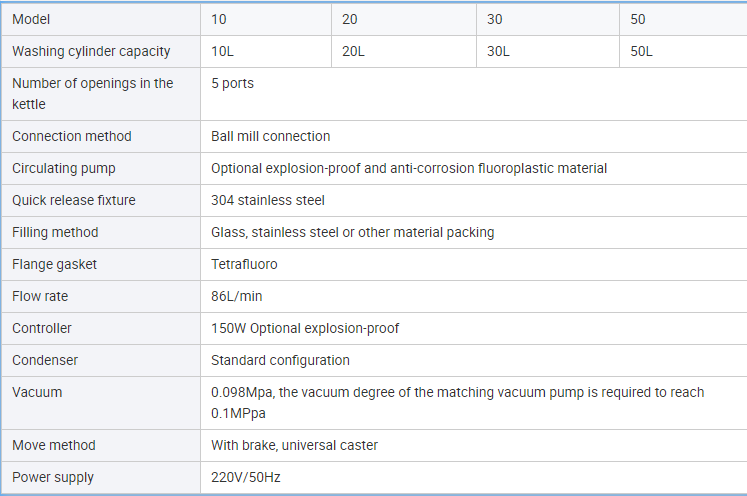This screenshot has width=747, height=496.
Task: Select the 304 stainless steel value
Action: tap(267, 200)
